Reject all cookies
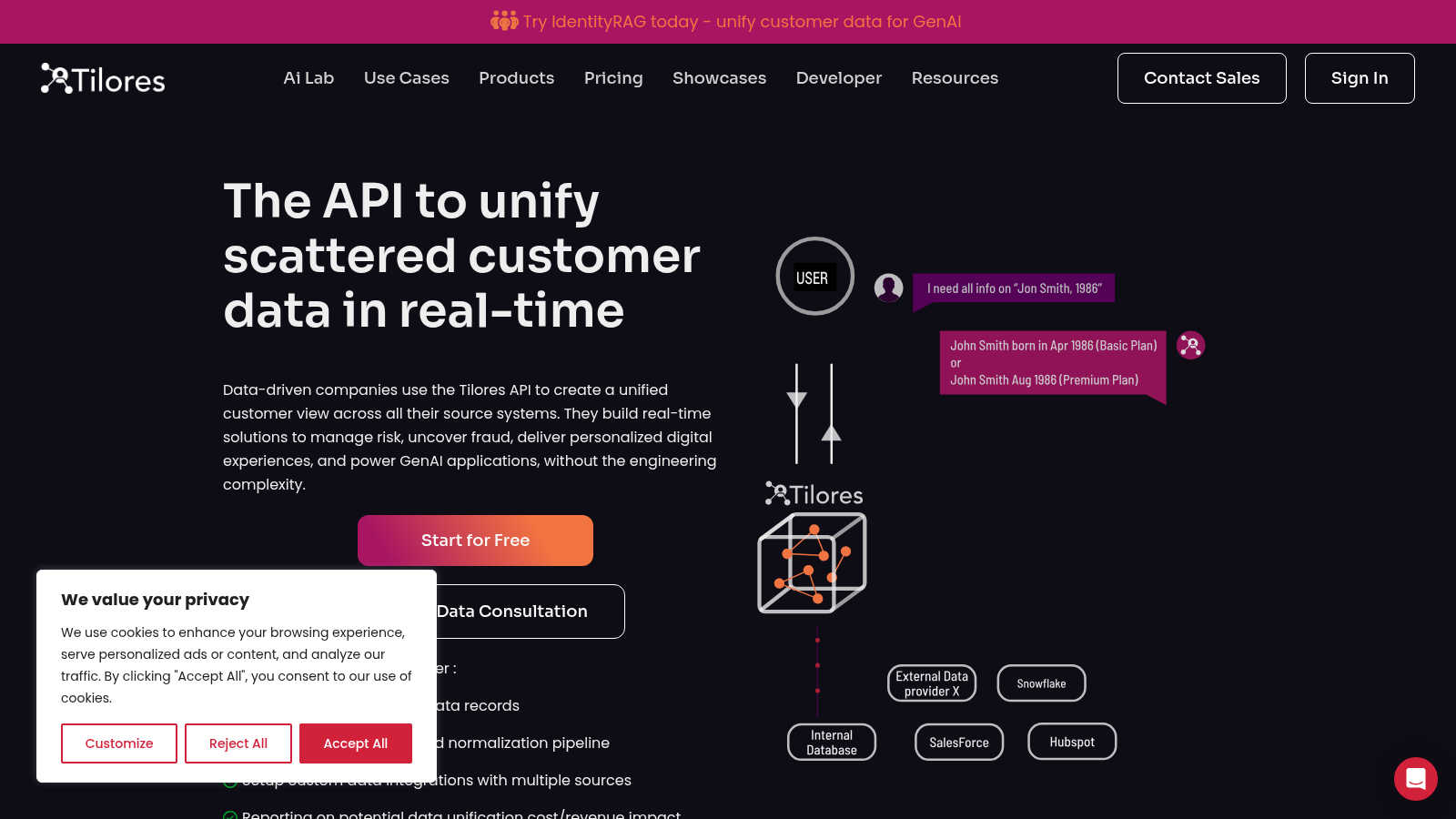Screen dimensions: 1456x819 238,743
